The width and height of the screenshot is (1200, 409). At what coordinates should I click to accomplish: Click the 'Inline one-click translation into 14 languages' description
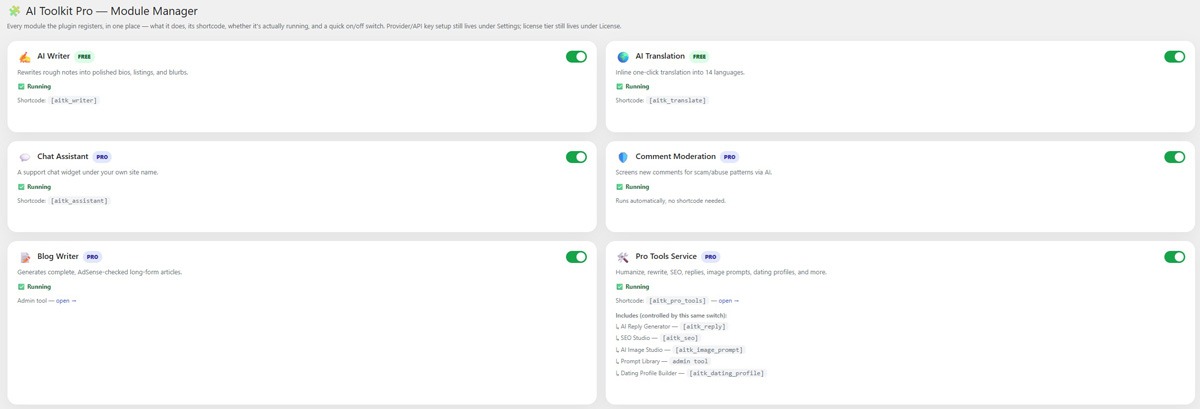[680, 72]
